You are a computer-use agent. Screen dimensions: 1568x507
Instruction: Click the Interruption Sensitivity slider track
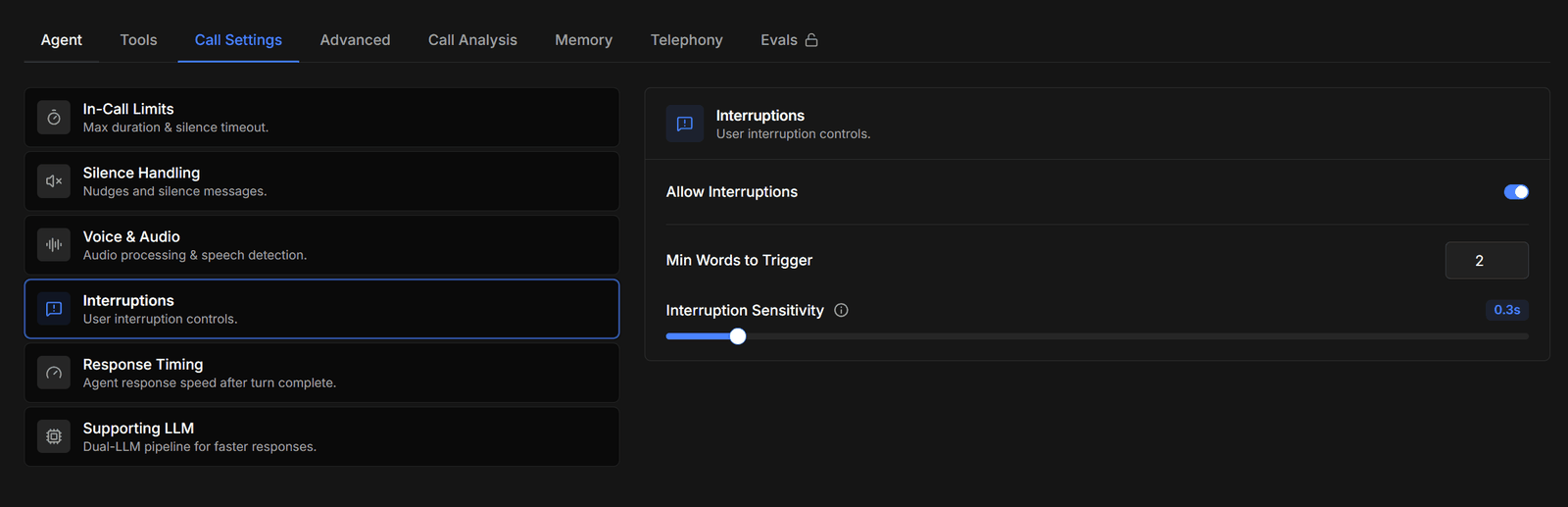tap(1098, 336)
